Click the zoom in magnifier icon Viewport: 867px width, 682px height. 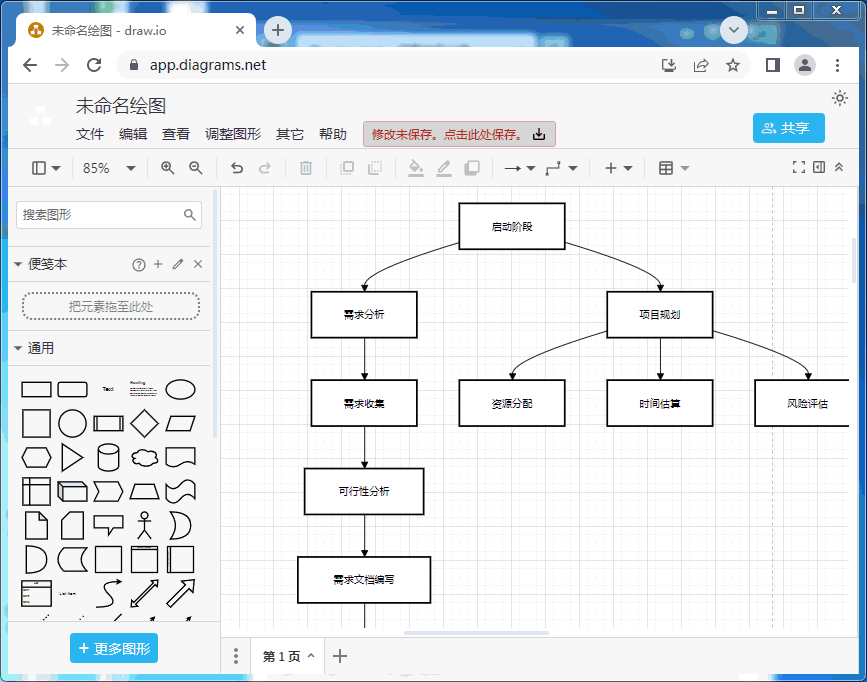point(168,168)
